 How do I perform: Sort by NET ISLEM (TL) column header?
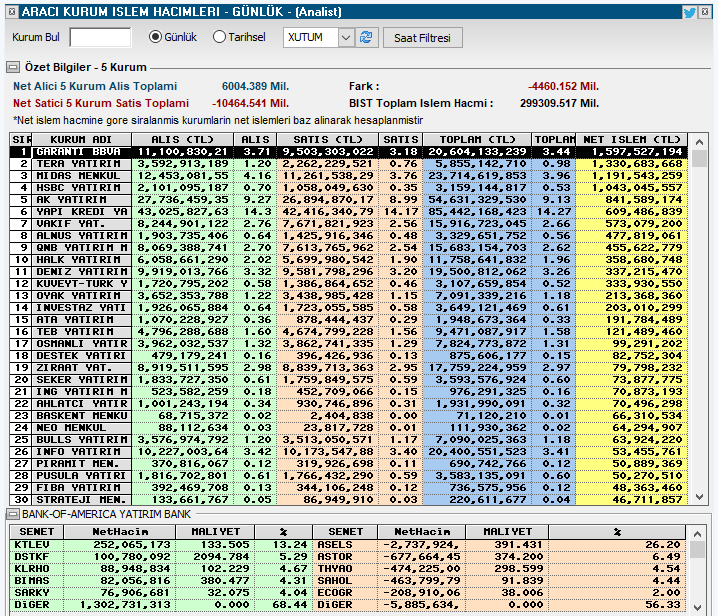point(631,139)
